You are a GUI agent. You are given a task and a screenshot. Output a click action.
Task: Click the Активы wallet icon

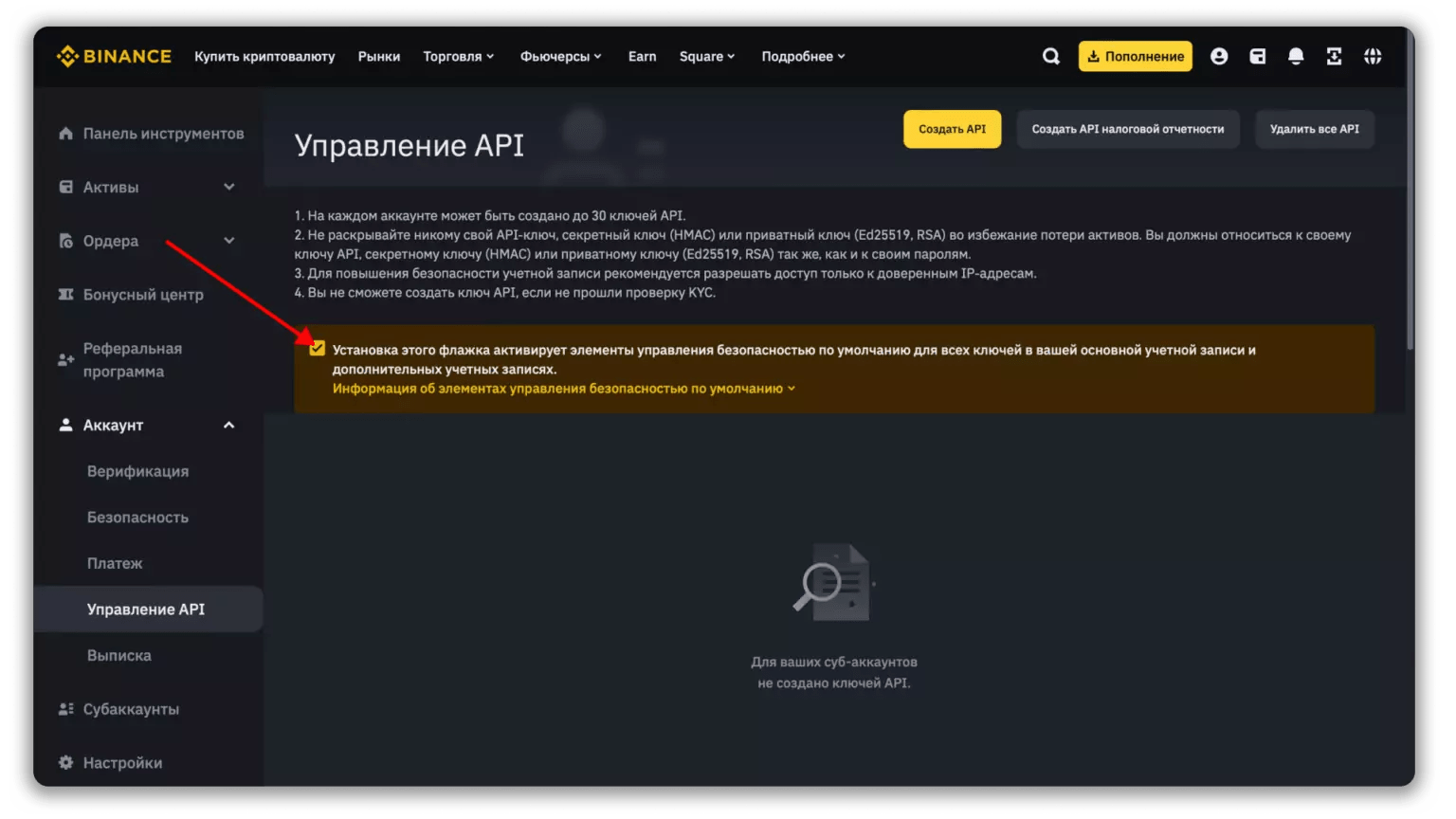[x=65, y=188]
